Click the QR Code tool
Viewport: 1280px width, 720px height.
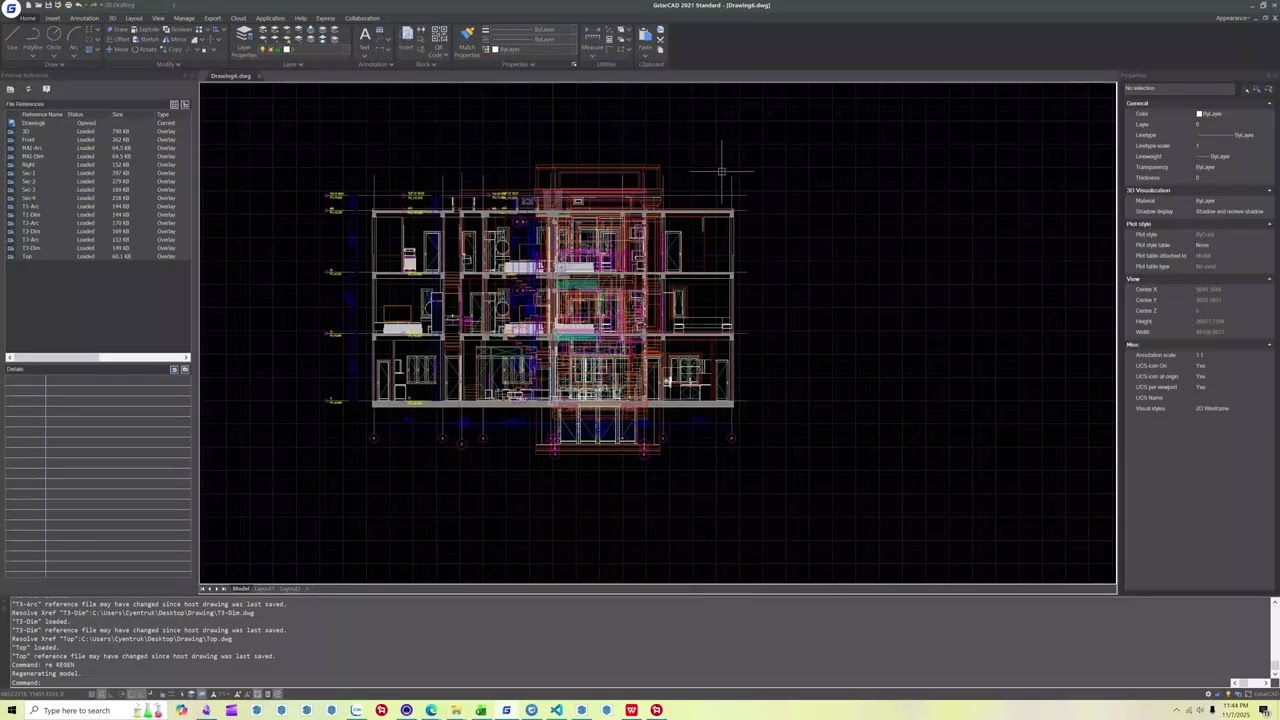coord(439,41)
